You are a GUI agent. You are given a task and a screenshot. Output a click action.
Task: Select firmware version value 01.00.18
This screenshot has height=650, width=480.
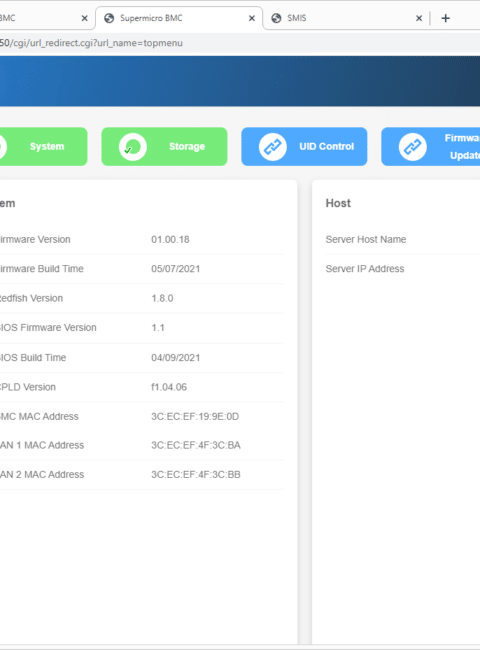click(x=170, y=240)
